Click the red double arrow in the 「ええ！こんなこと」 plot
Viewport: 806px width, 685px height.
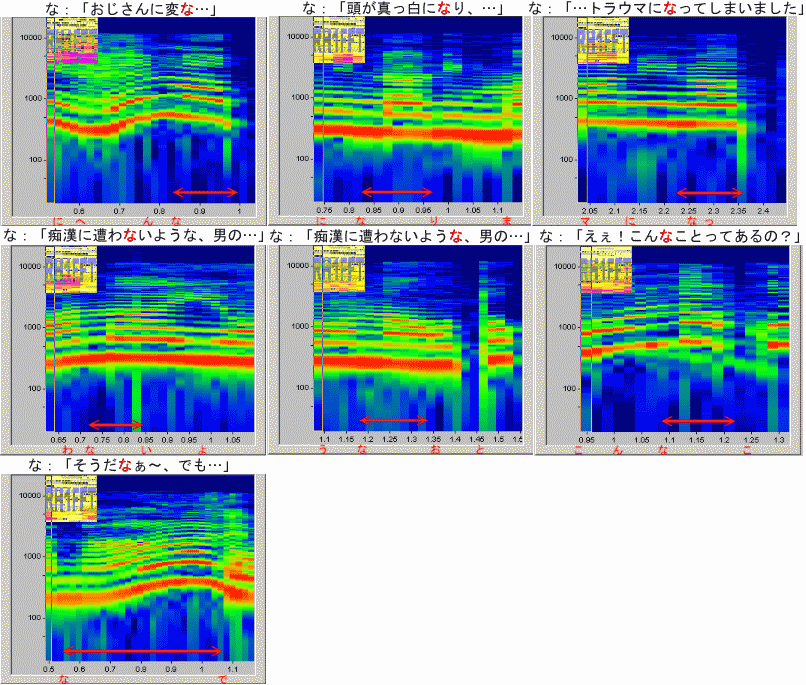point(698,421)
